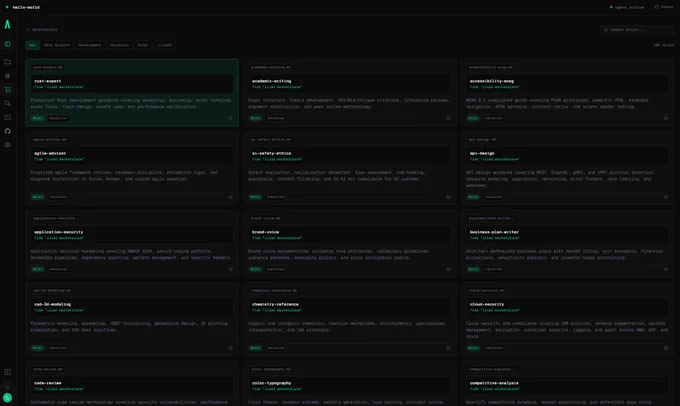The width and height of the screenshot is (680, 406).
Task: Toggle the heart on the accessibility-wcag card
Action: pyautogui.click(x=666, y=118)
